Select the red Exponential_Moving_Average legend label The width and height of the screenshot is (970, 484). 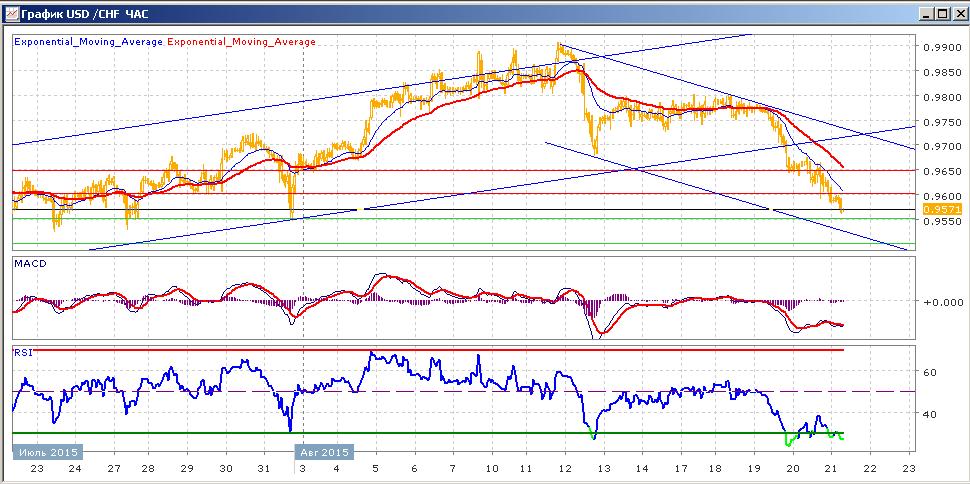click(242, 42)
